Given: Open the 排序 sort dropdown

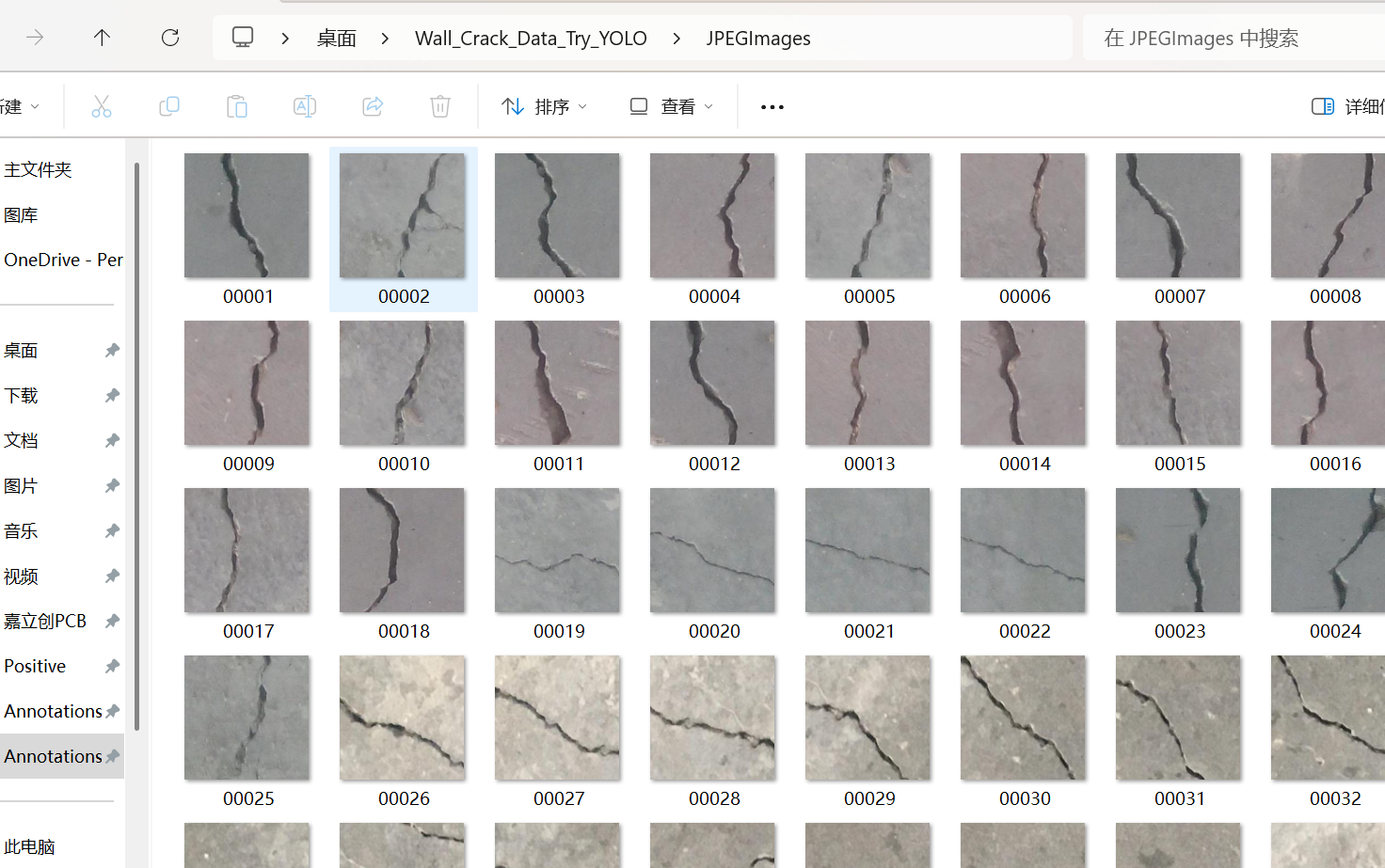Looking at the screenshot, I should (545, 106).
